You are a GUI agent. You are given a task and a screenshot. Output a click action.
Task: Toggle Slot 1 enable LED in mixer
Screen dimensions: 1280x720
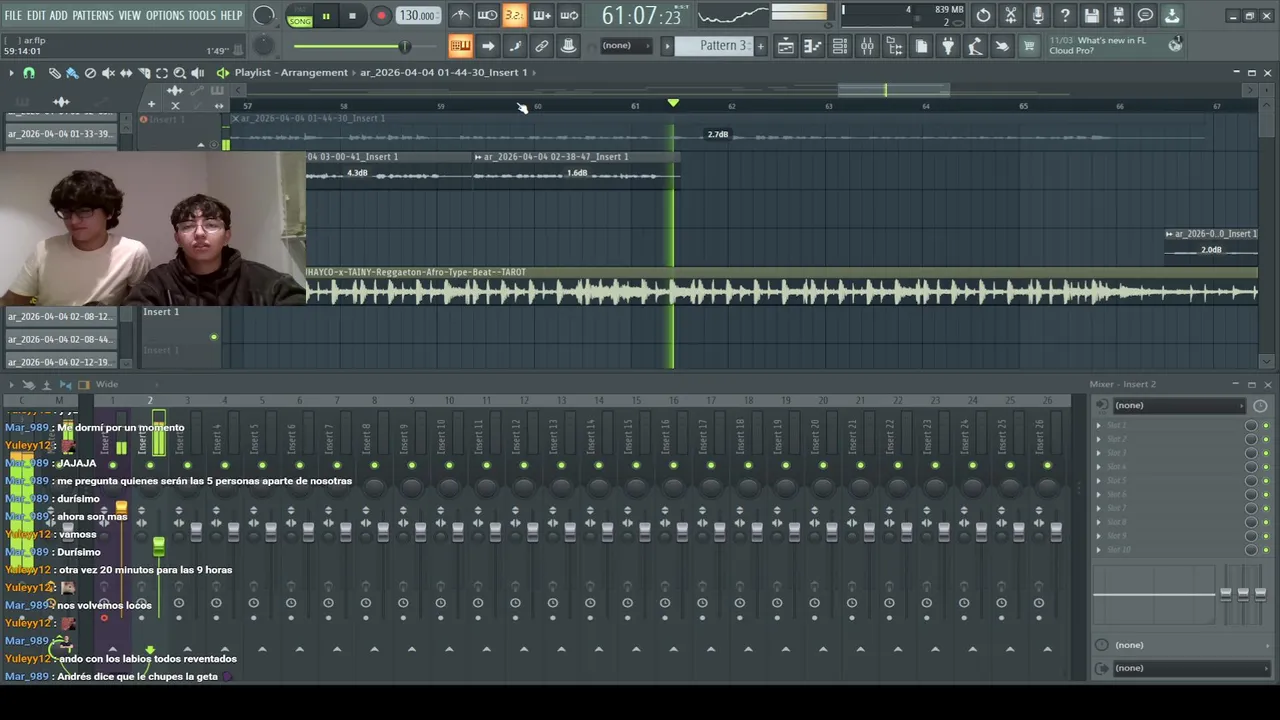[1266, 425]
